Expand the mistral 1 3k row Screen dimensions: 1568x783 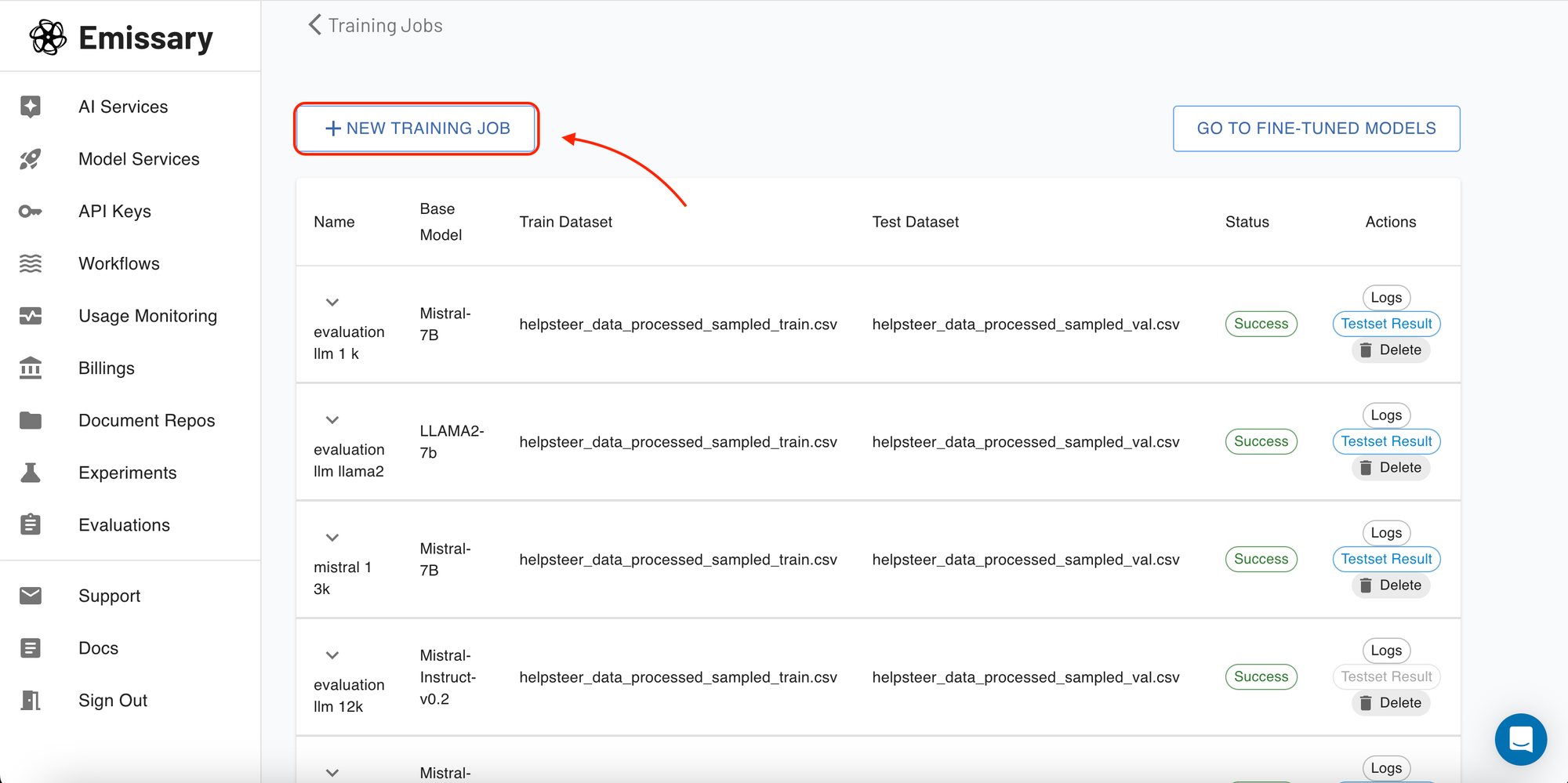click(332, 538)
